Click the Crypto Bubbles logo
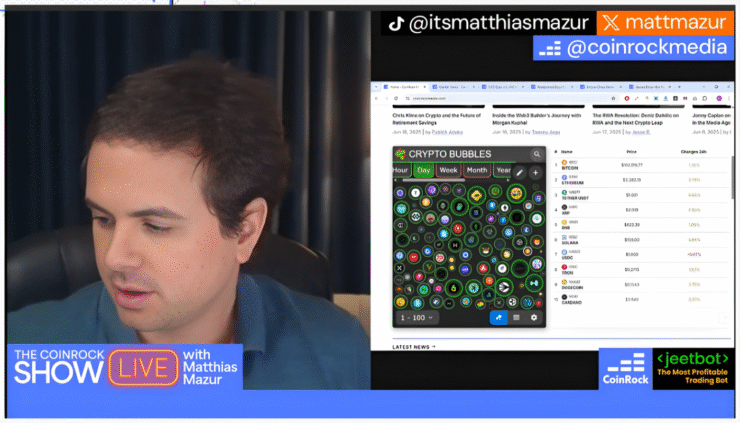Viewport: 740px width, 423px height. click(x=400, y=154)
